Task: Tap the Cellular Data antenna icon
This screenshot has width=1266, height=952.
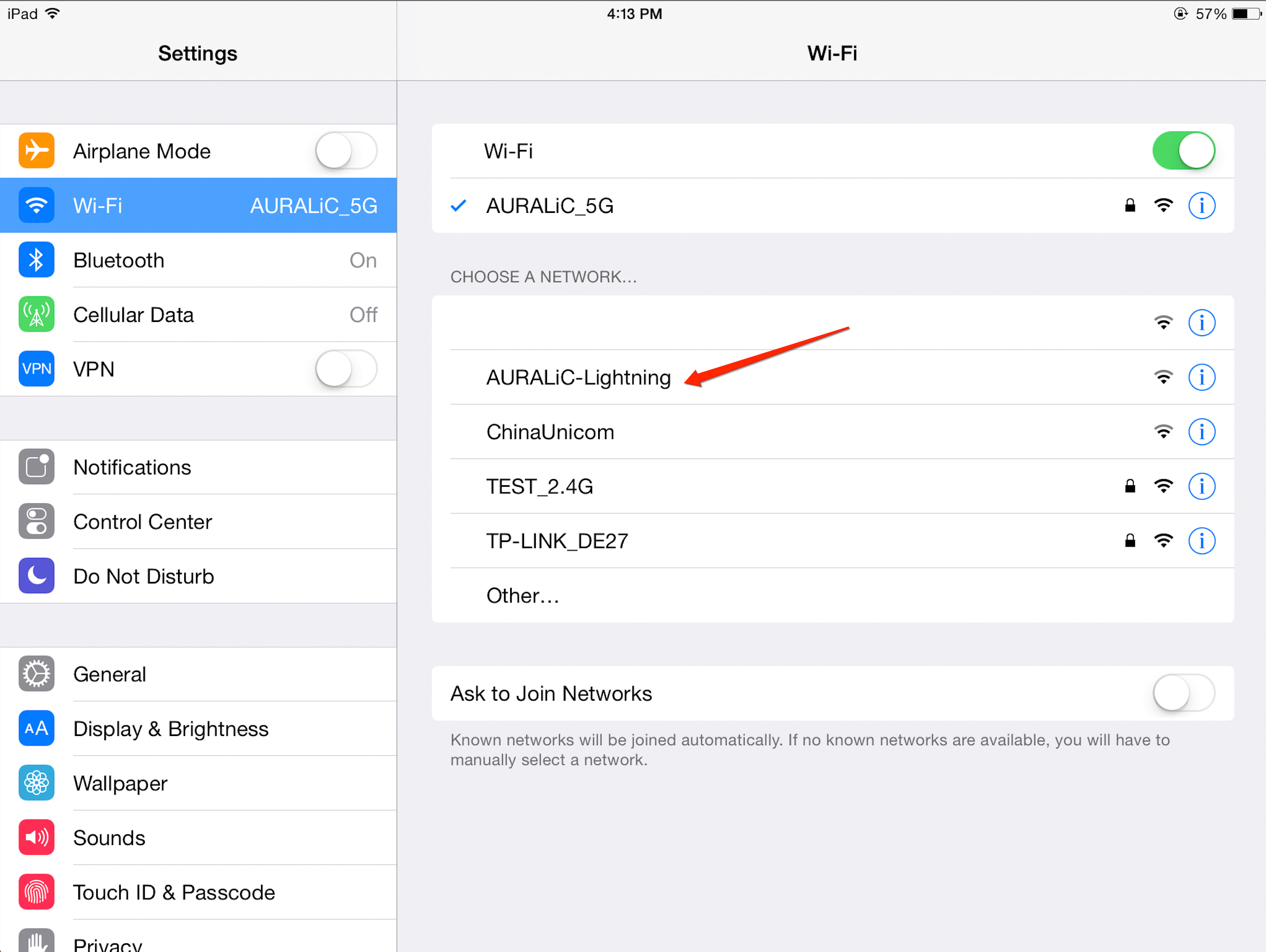Action: (36, 314)
